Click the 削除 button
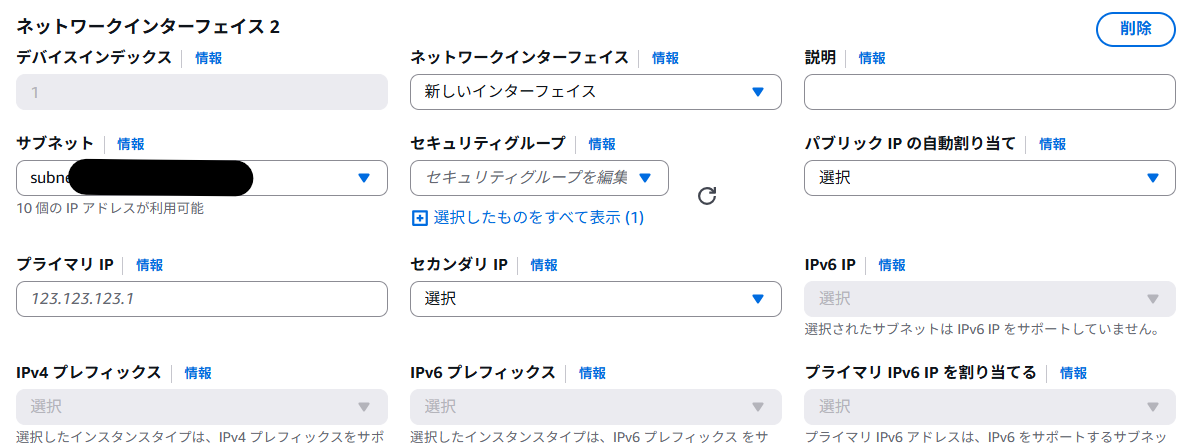Screen dimensions: 1192x448 coord(1135,29)
